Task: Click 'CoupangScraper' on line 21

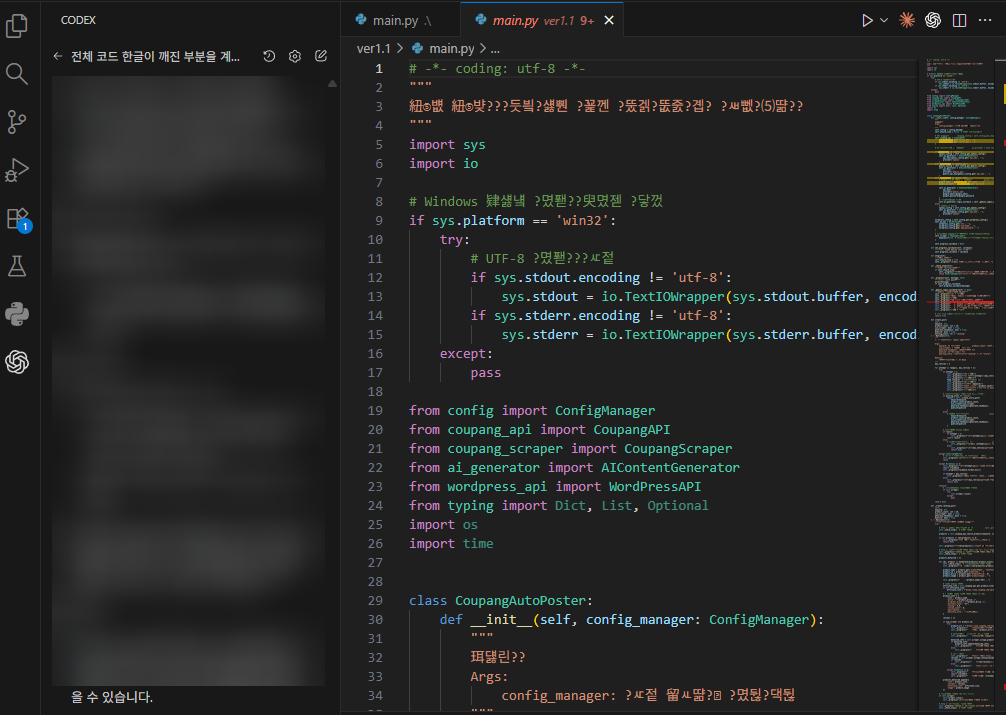Action: [x=678, y=449]
